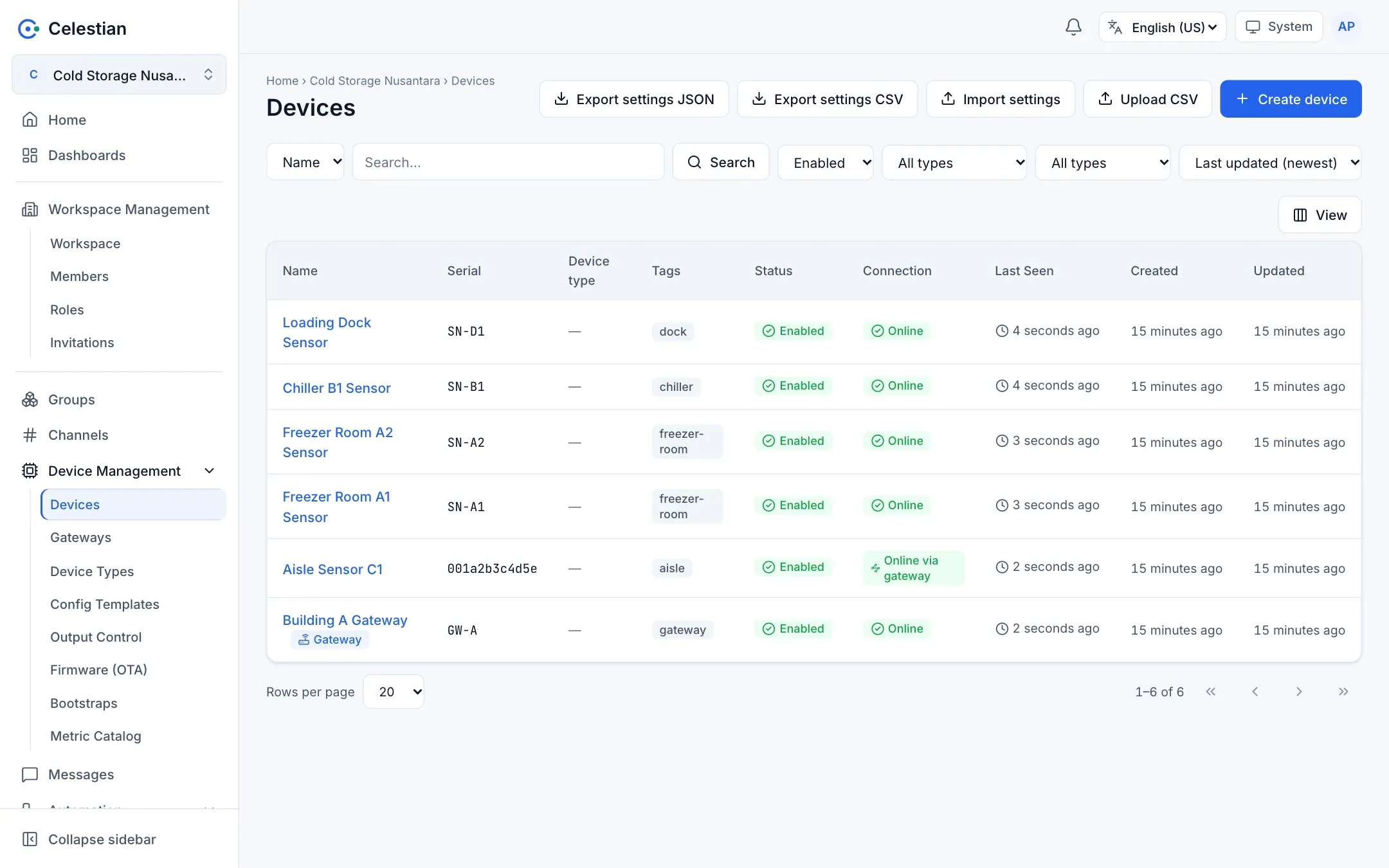Click the Search button
Screen dimensions: 1389x868
coord(721,162)
